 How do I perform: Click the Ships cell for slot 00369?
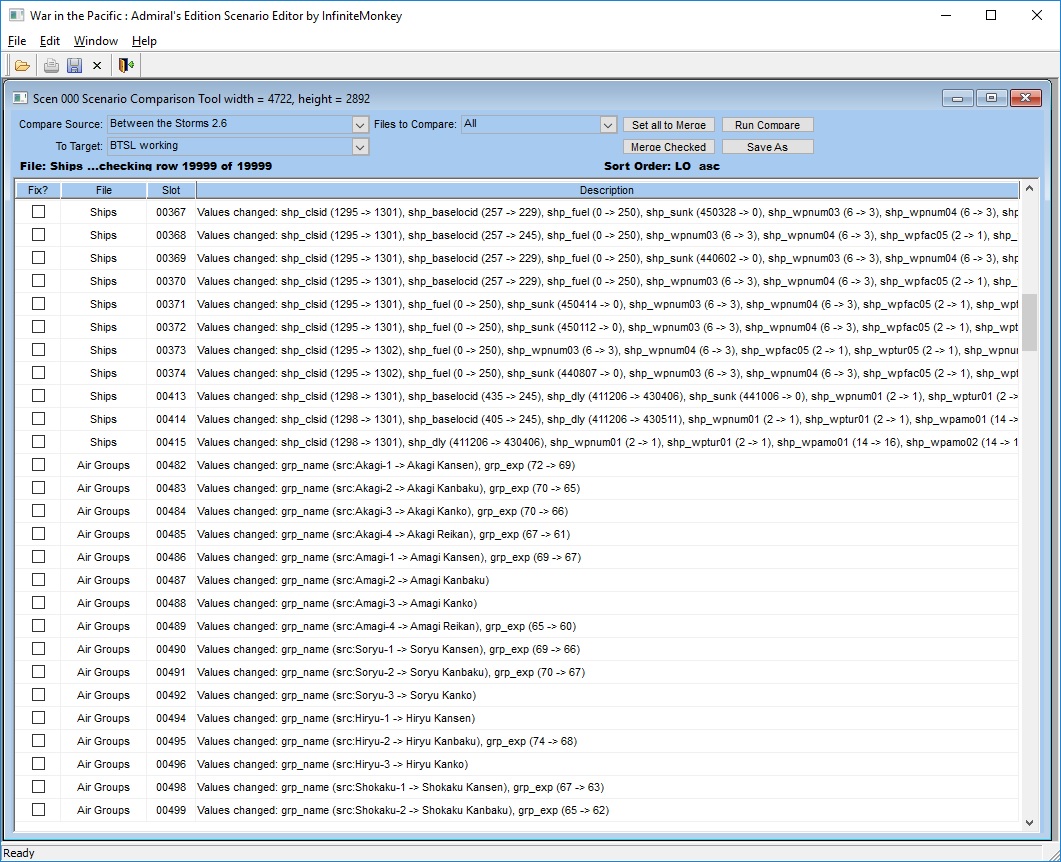pyautogui.click(x=104, y=258)
